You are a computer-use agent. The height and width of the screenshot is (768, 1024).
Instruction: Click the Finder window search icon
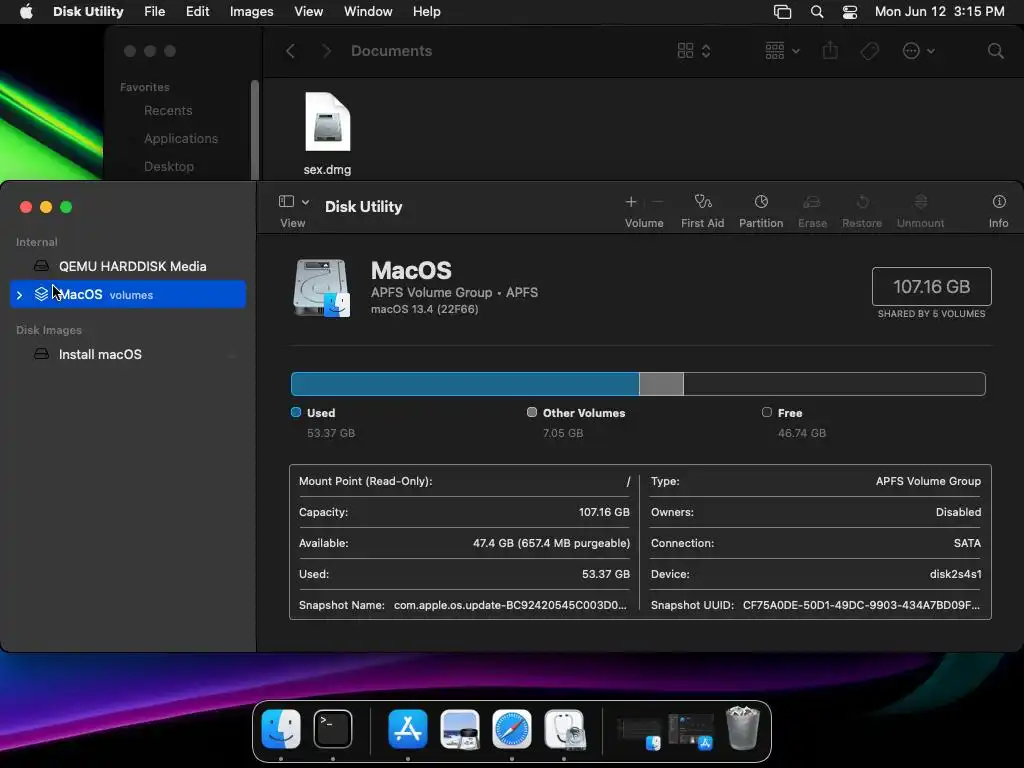(x=995, y=51)
